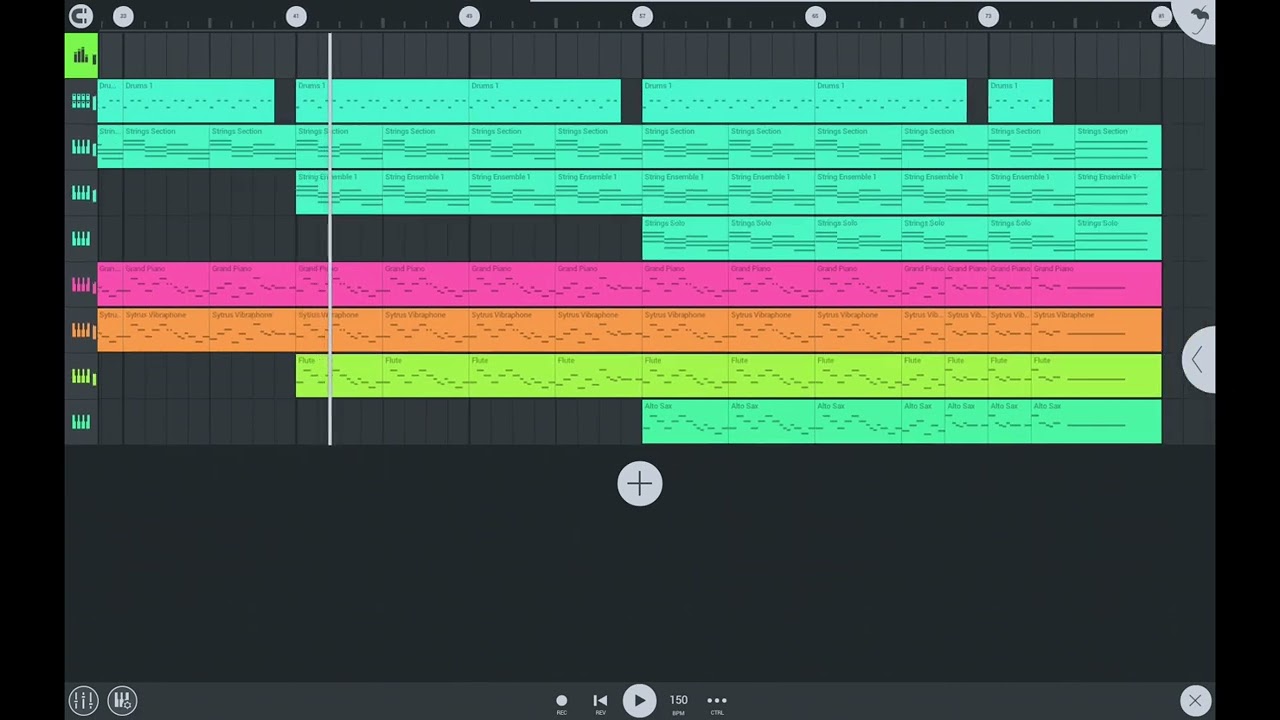1280x720 pixels.
Task: Select the Grand Piano track icon
Action: (81, 285)
